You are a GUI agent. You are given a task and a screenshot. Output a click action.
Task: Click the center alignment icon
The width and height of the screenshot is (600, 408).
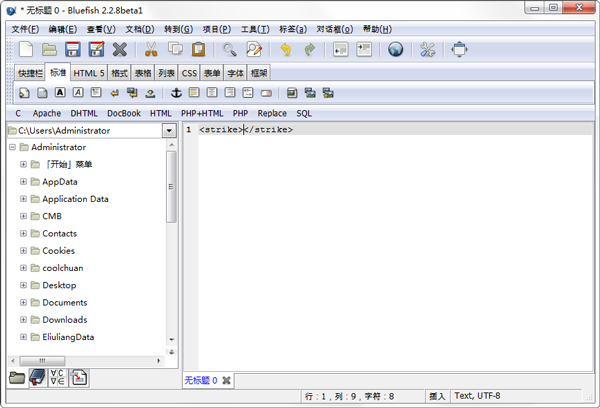[x=212, y=92]
